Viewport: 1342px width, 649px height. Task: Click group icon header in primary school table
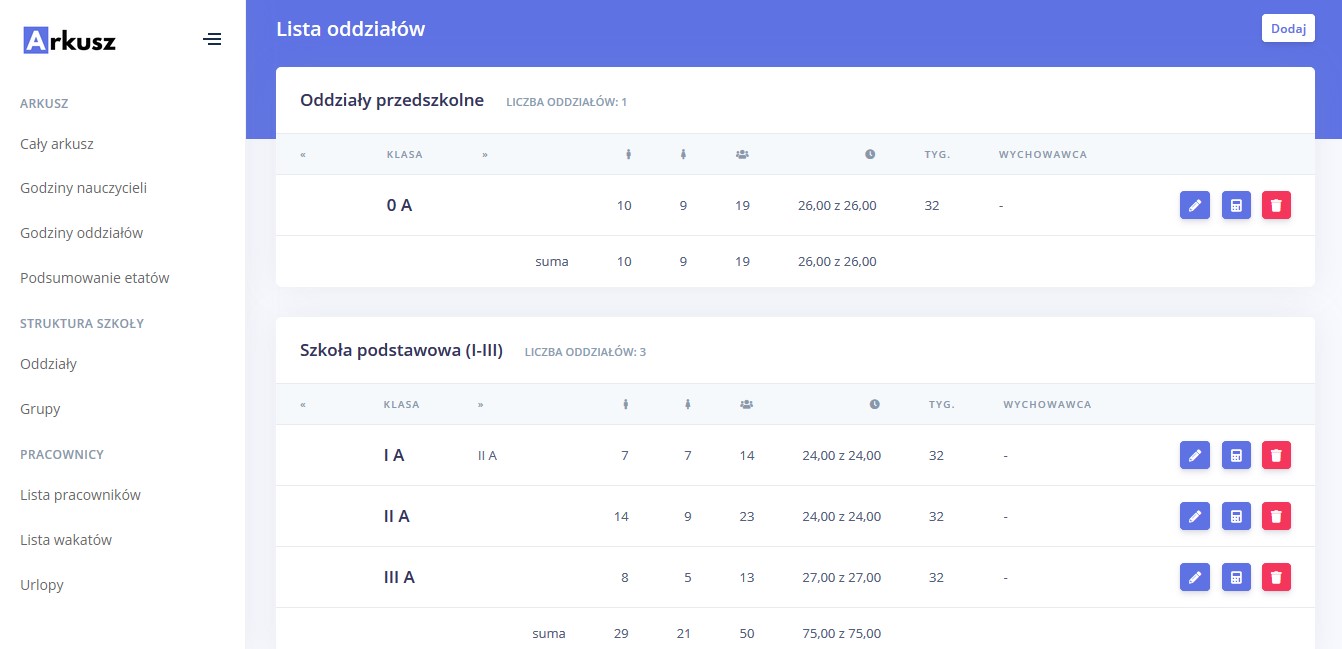pos(746,404)
